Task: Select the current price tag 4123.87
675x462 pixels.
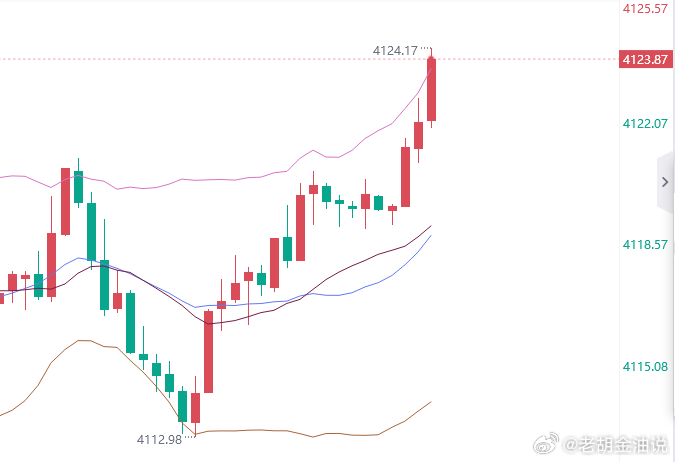Action: 646,59
